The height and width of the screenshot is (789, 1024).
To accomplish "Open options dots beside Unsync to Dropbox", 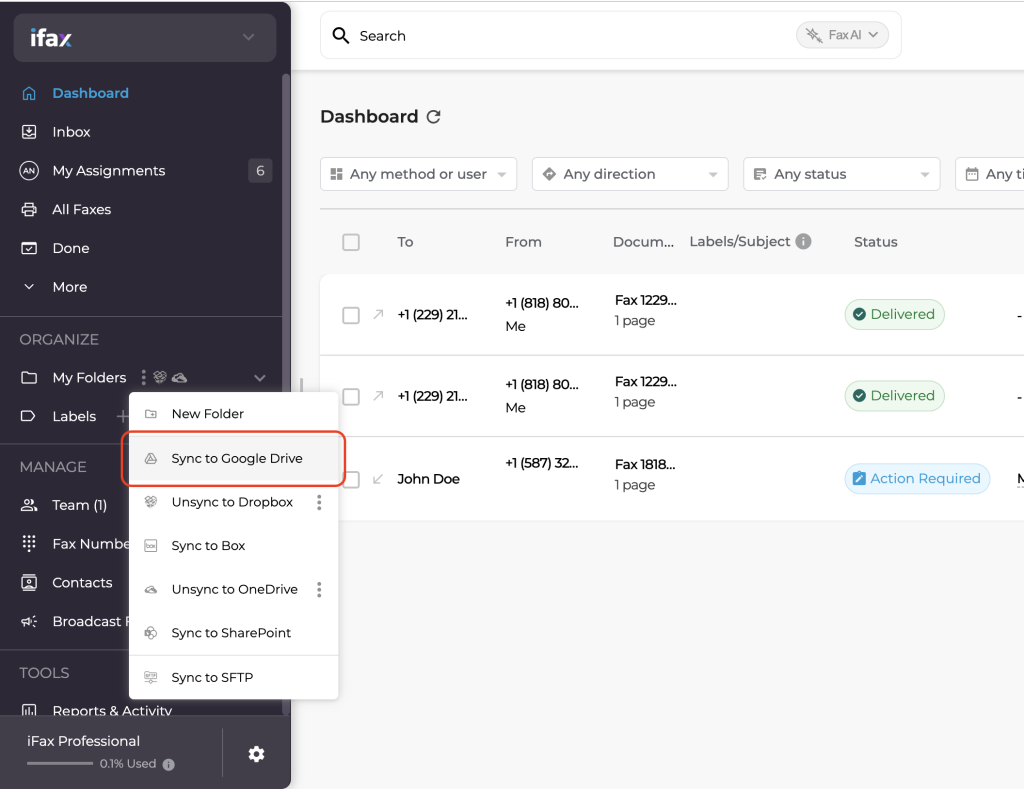I will (x=319, y=502).
